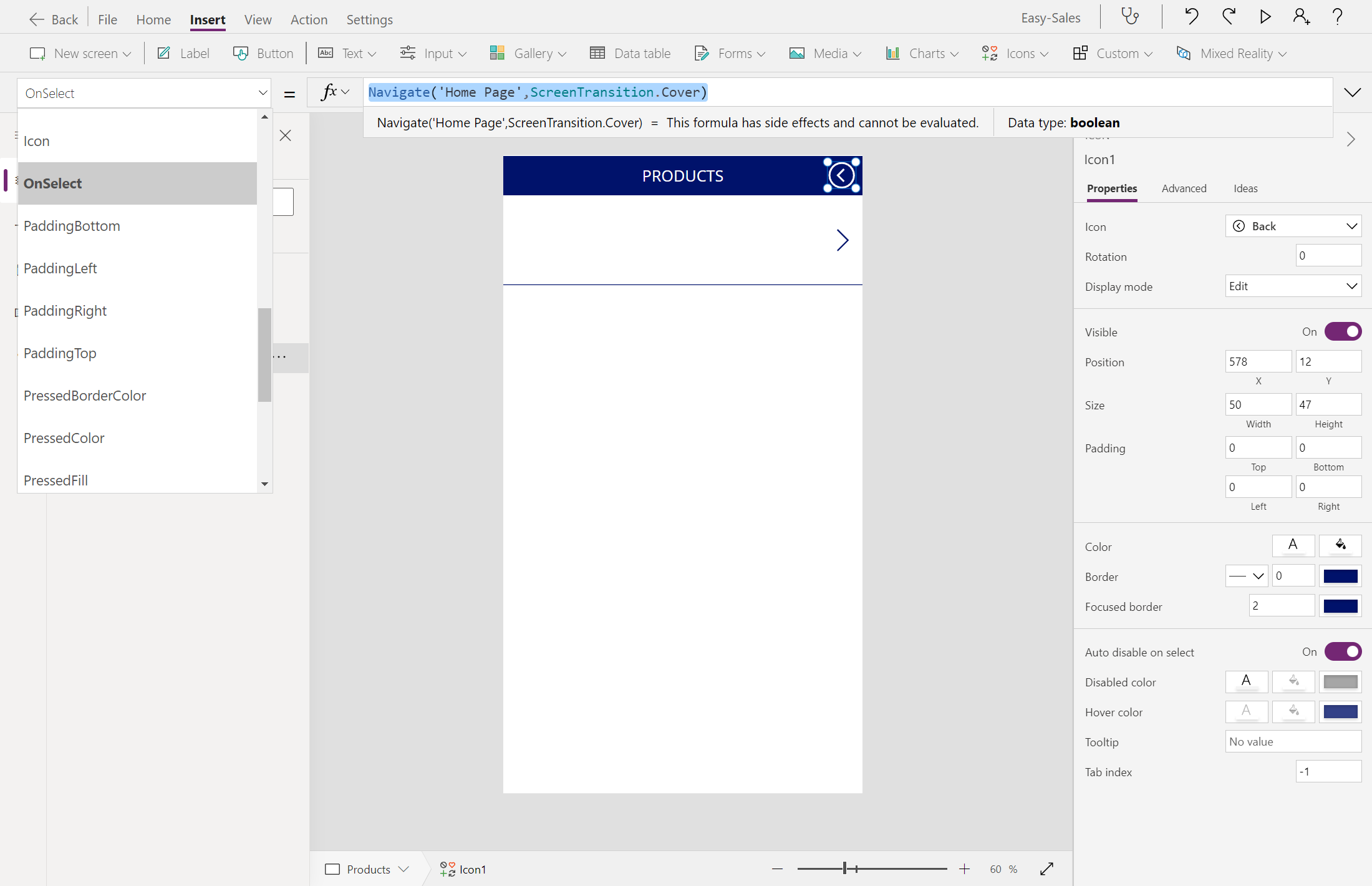Select the back arrow icon in Products header
Image resolution: width=1372 pixels, height=886 pixels.
pyautogui.click(x=841, y=175)
